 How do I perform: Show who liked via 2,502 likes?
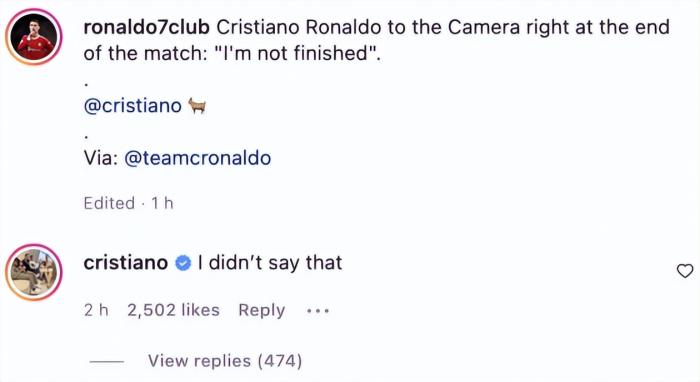pos(173,310)
